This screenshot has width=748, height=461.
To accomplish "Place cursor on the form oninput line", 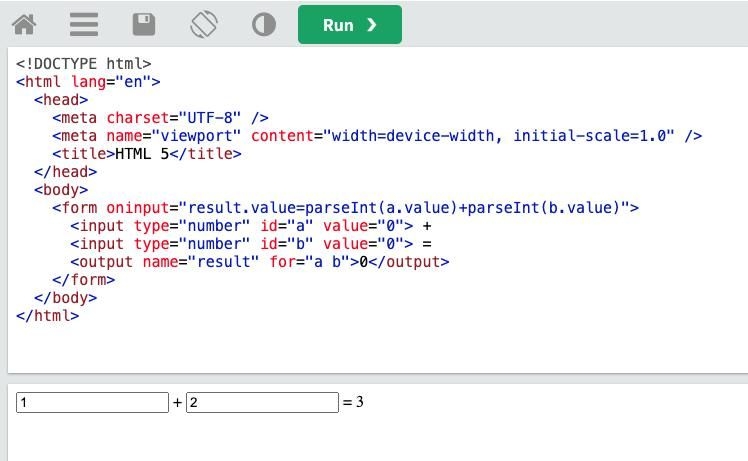I will click(345, 208).
